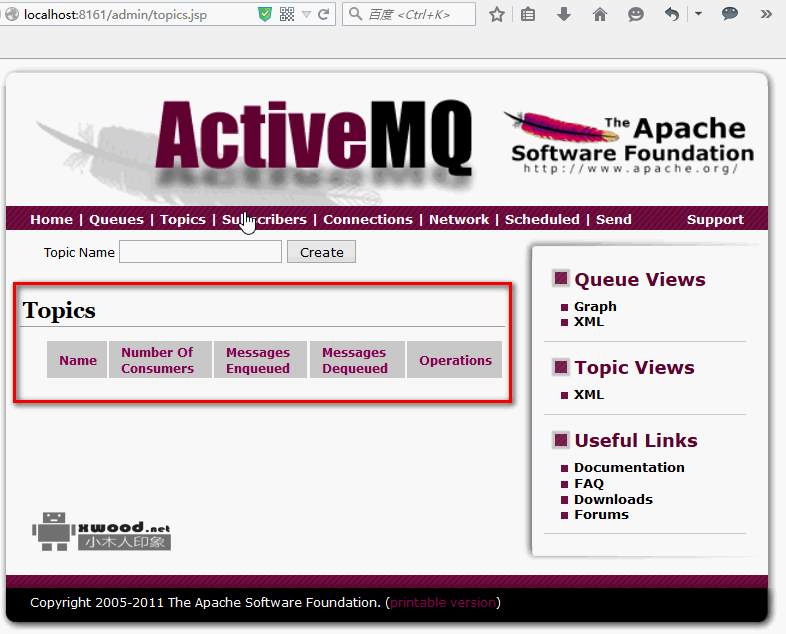Click the bookmark star icon
Viewport: 786px width, 634px height.
[497, 15]
